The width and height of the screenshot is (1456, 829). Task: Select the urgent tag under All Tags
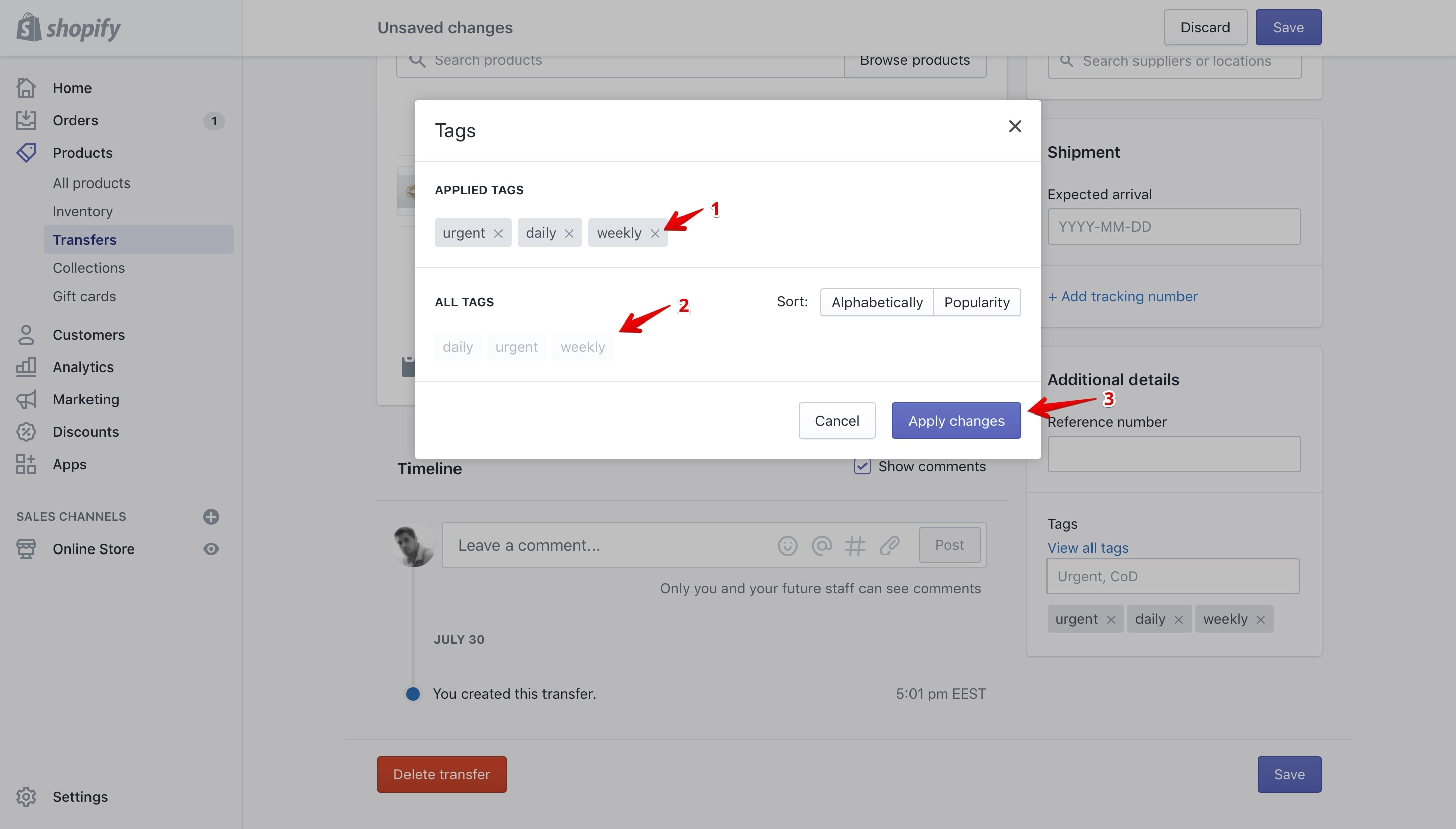click(x=517, y=347)
